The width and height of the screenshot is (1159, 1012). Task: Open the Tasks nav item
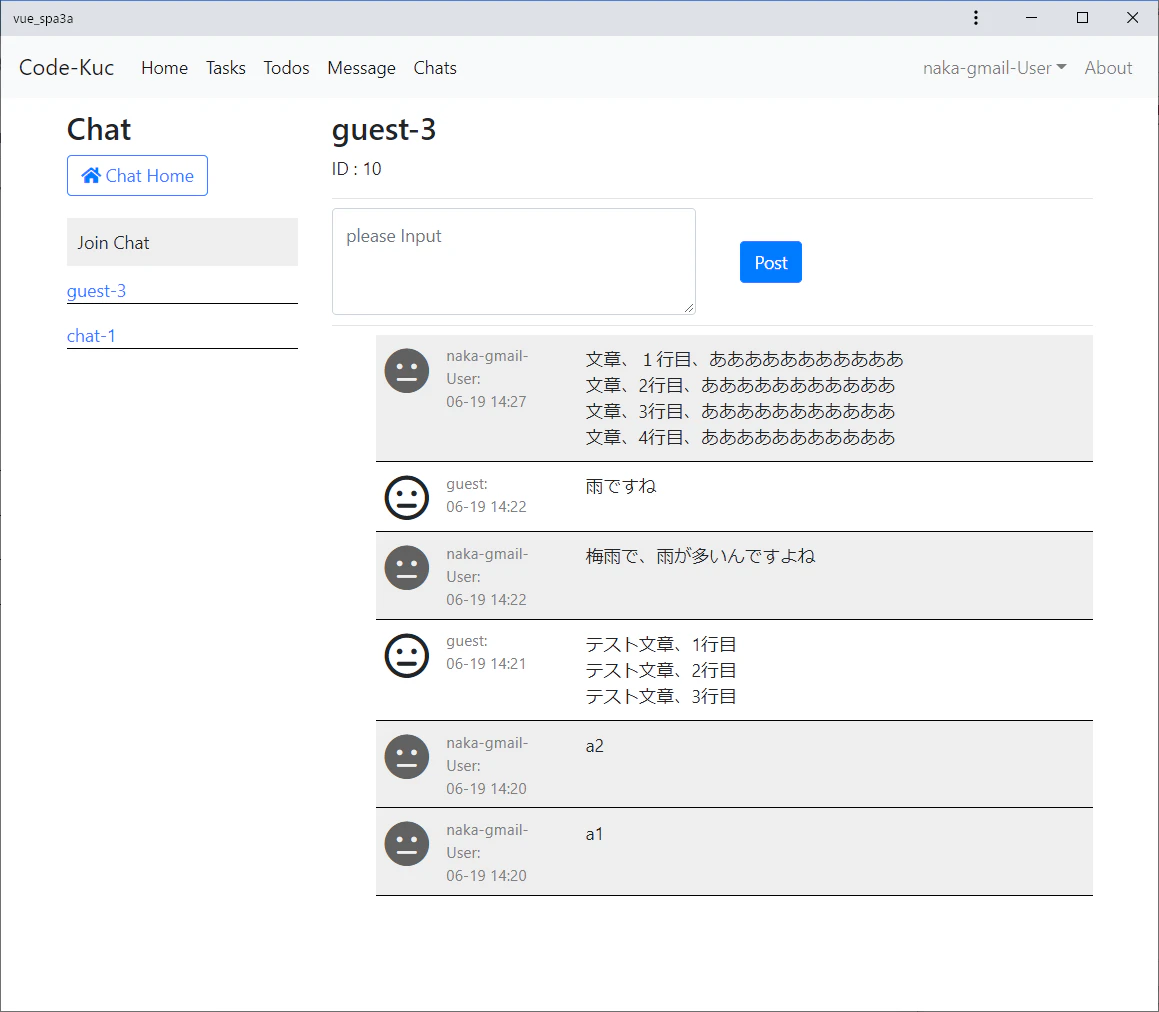[225, 68]
